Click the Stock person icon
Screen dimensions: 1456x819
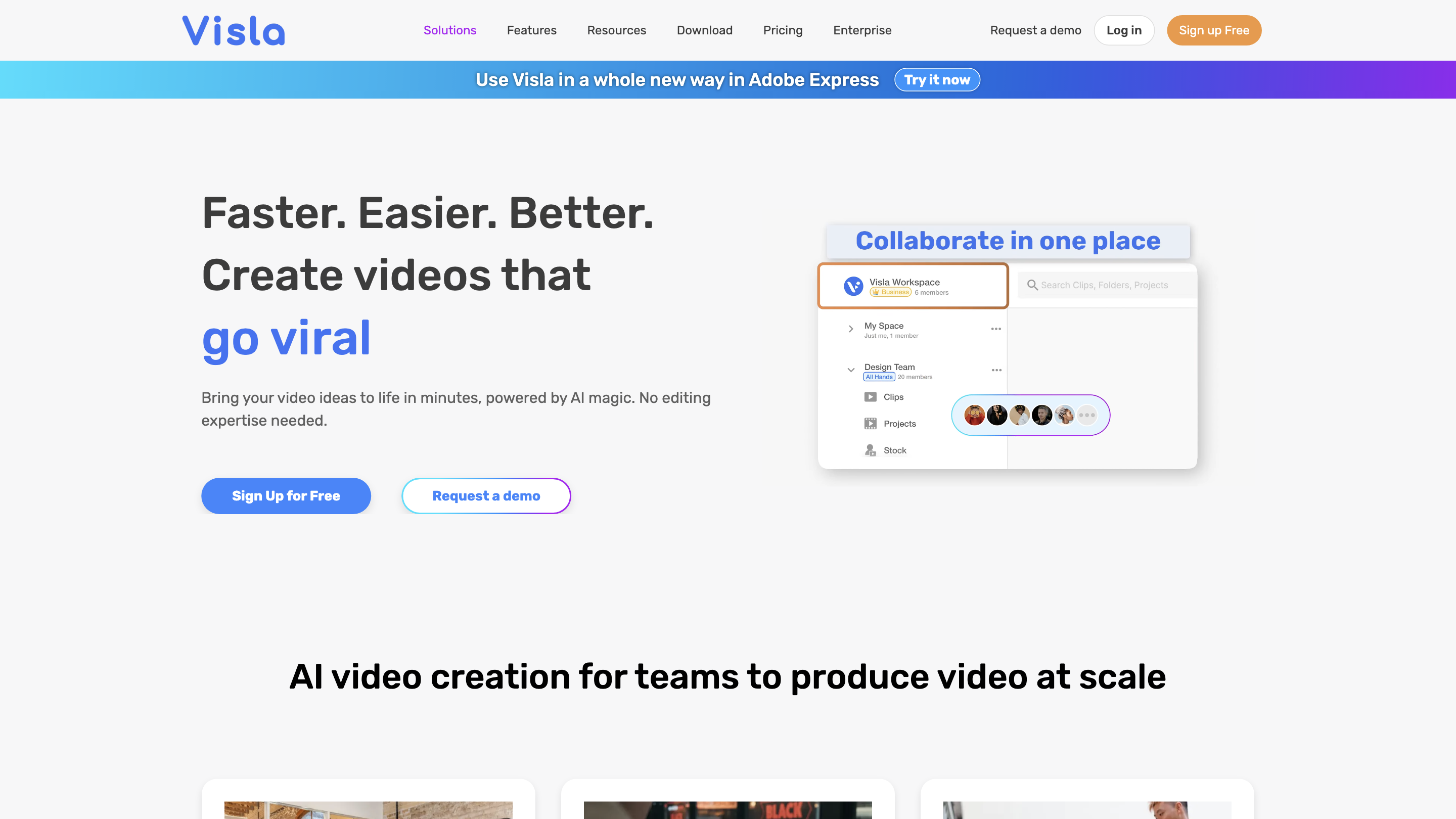(870, 450)
